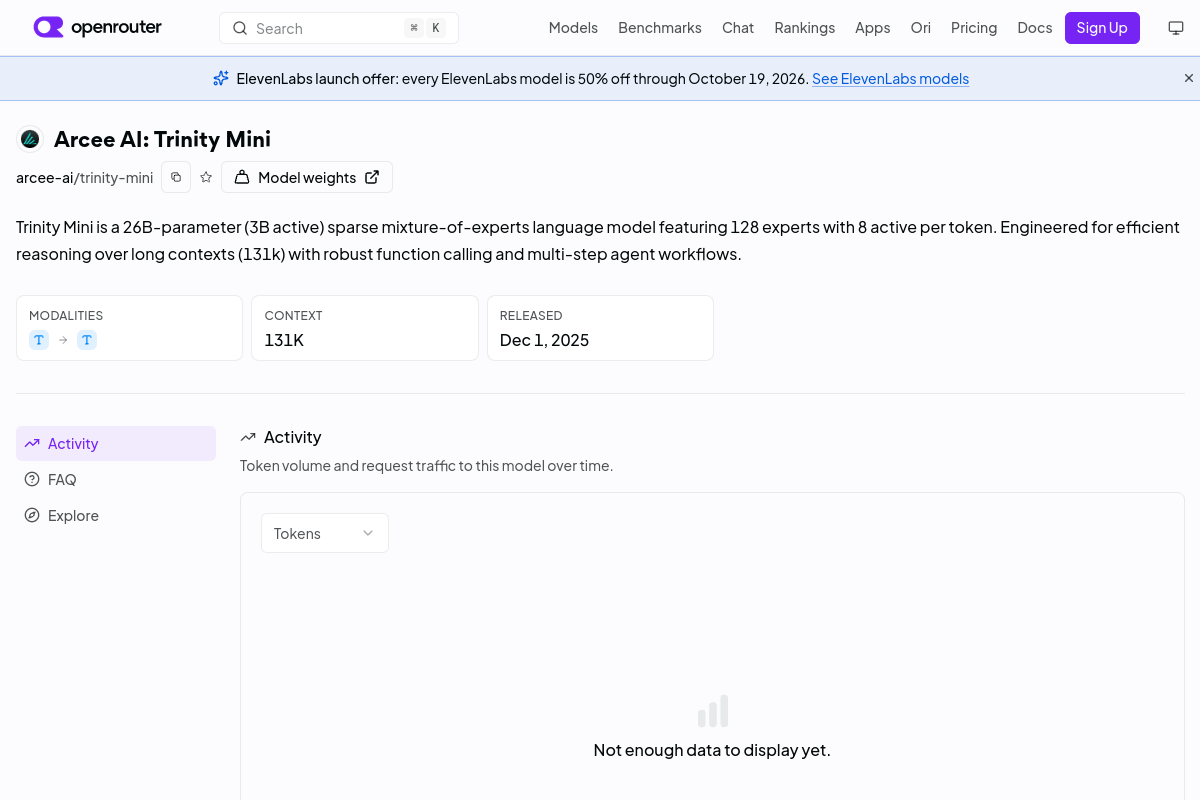This screenshot has width=1200, height=800.
Task: Click the sparkle icon in the ElevenLabs banner
Action: [221, 78]
